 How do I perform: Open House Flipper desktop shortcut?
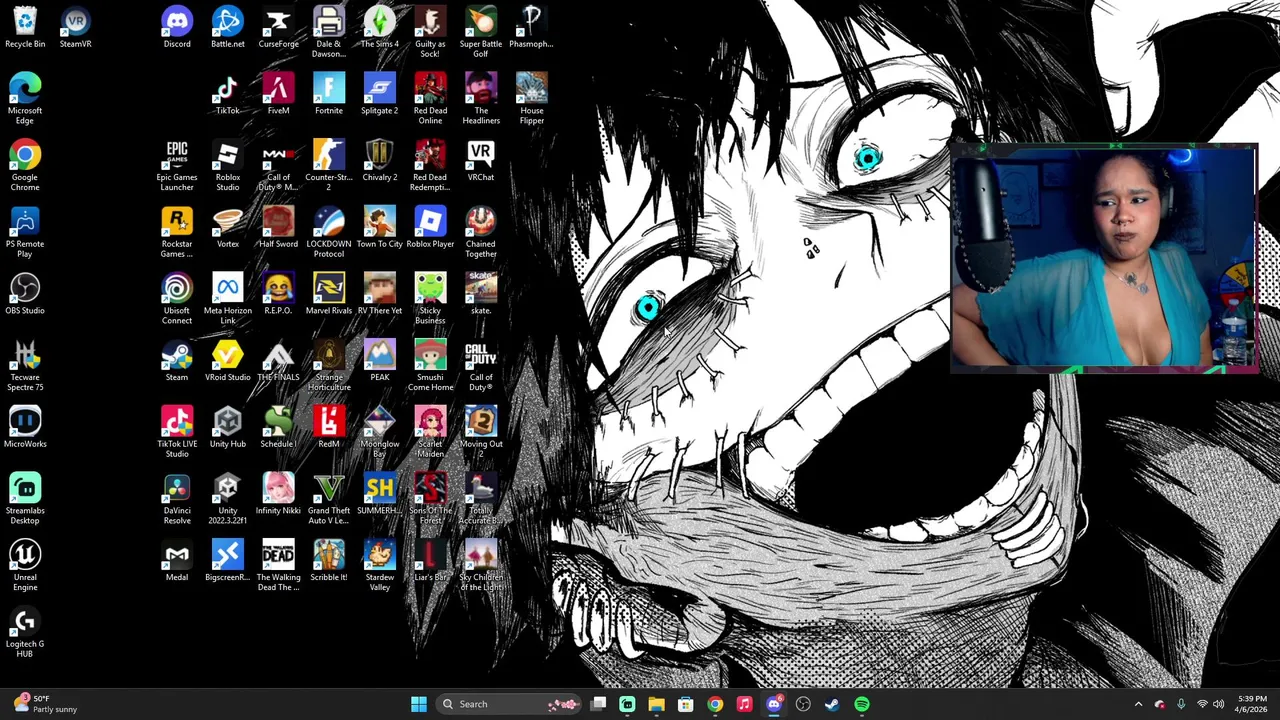tap(531, 98)
